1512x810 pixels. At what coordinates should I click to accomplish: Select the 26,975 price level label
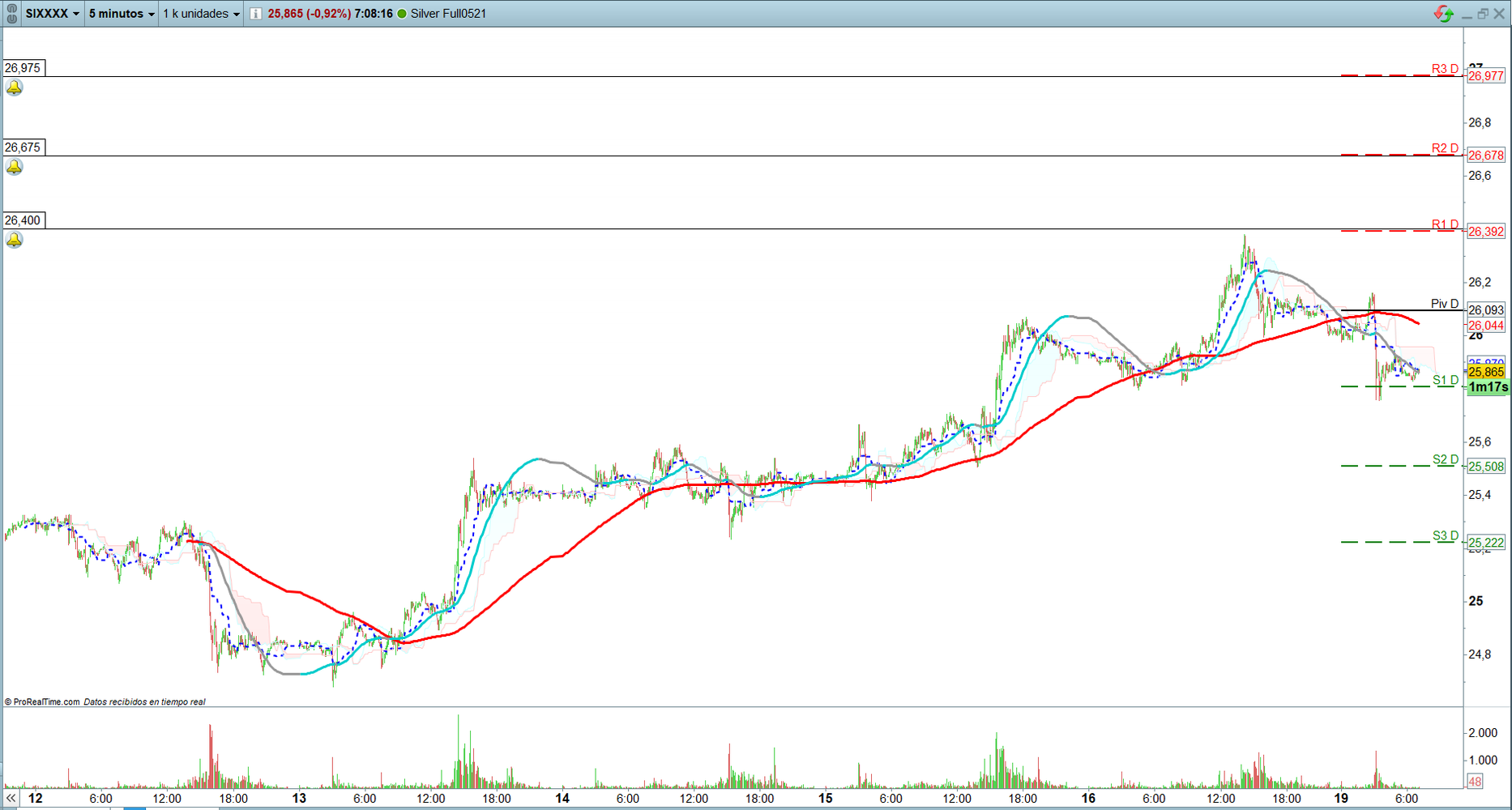[x=23, y=68]
